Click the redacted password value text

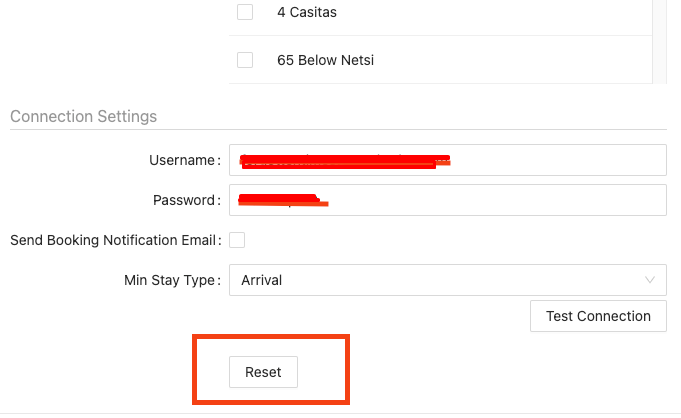point(283,200)
